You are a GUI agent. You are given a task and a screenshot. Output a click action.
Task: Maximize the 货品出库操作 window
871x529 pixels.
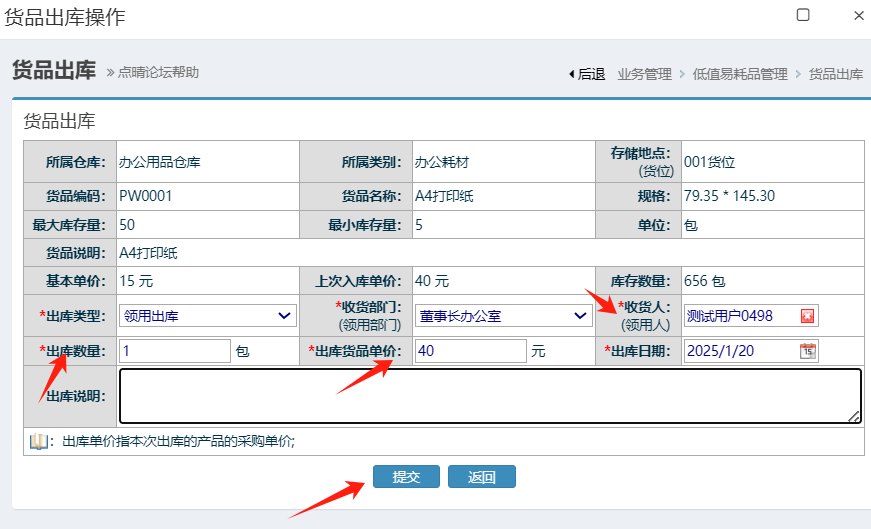click(x=802, y=15)
